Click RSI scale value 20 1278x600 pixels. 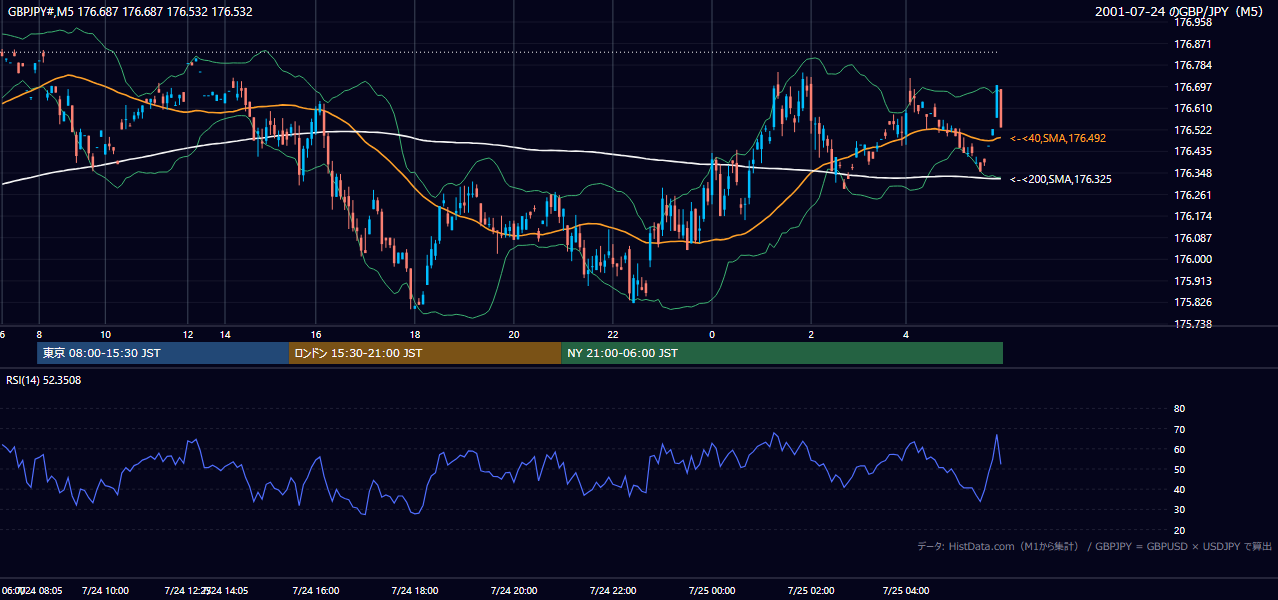(1179, 530)
